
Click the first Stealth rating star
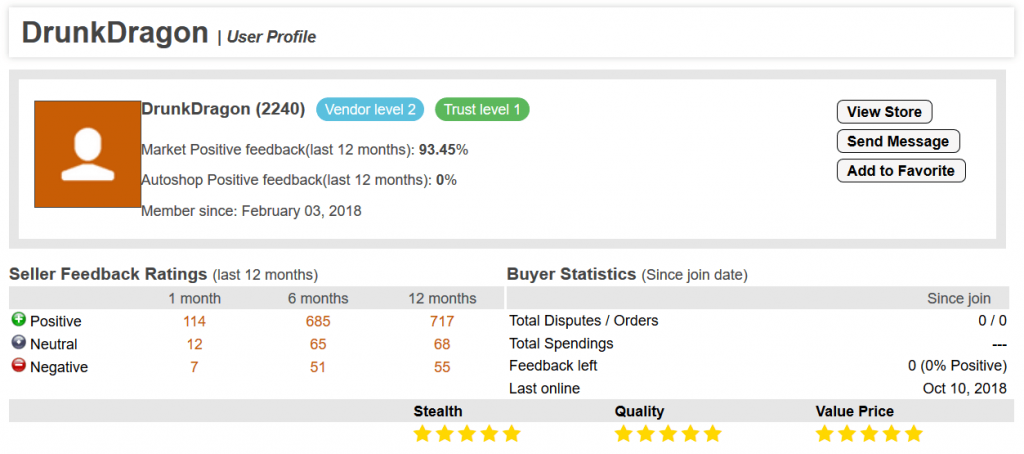423,434
